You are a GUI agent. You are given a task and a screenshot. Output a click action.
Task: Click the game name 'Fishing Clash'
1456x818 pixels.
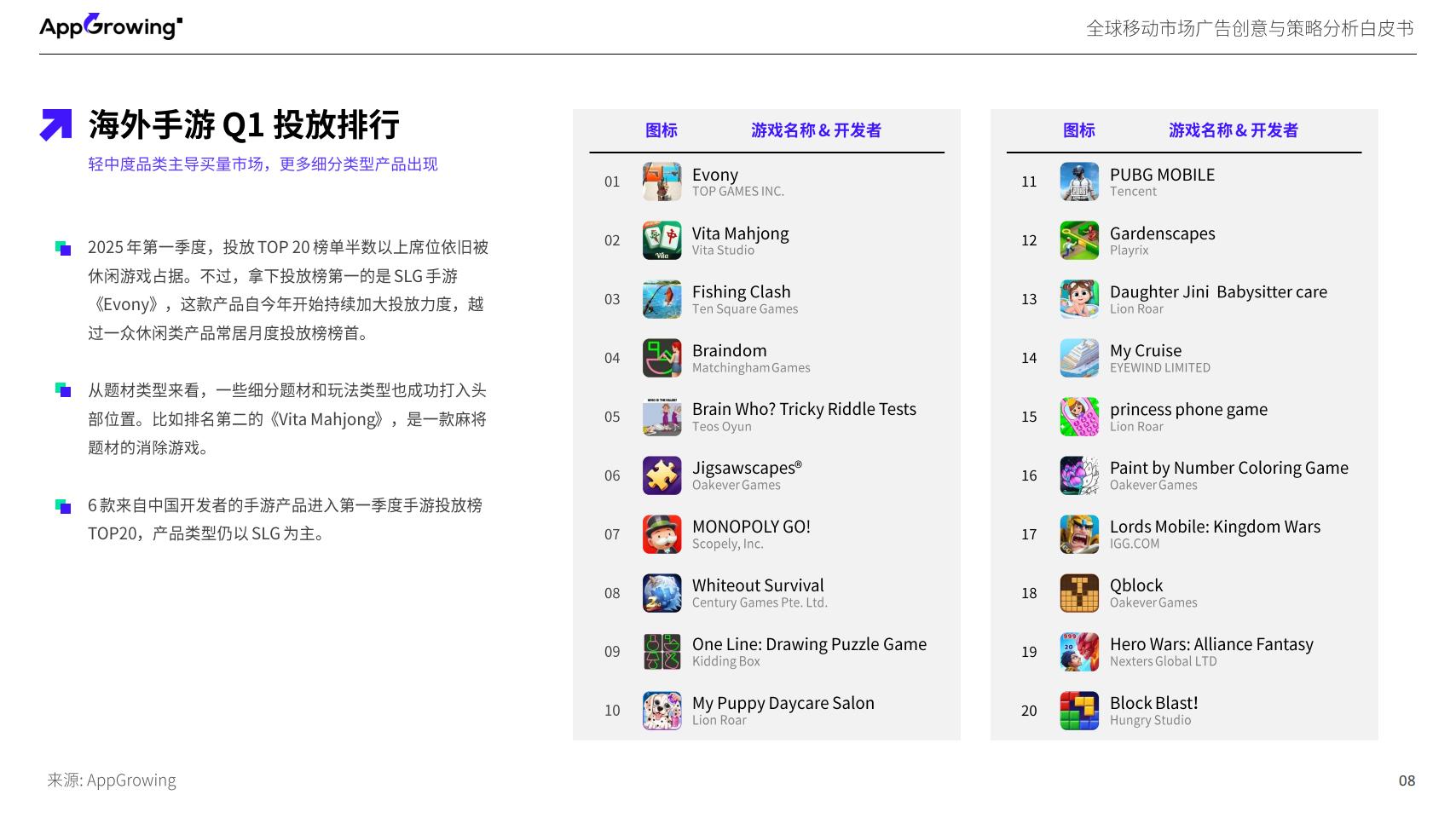742,292
